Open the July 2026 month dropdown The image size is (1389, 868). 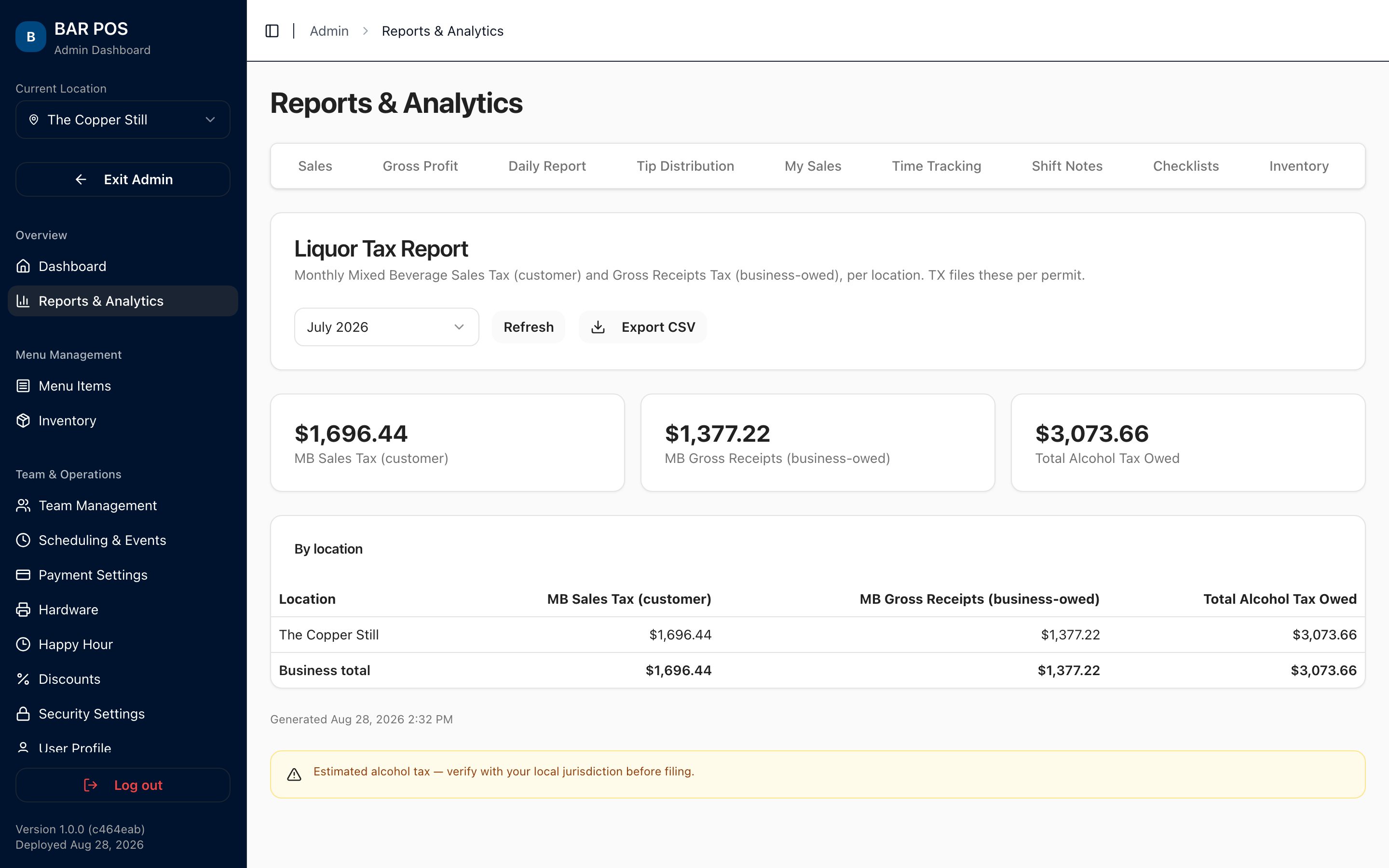click(x=386, y=326)
